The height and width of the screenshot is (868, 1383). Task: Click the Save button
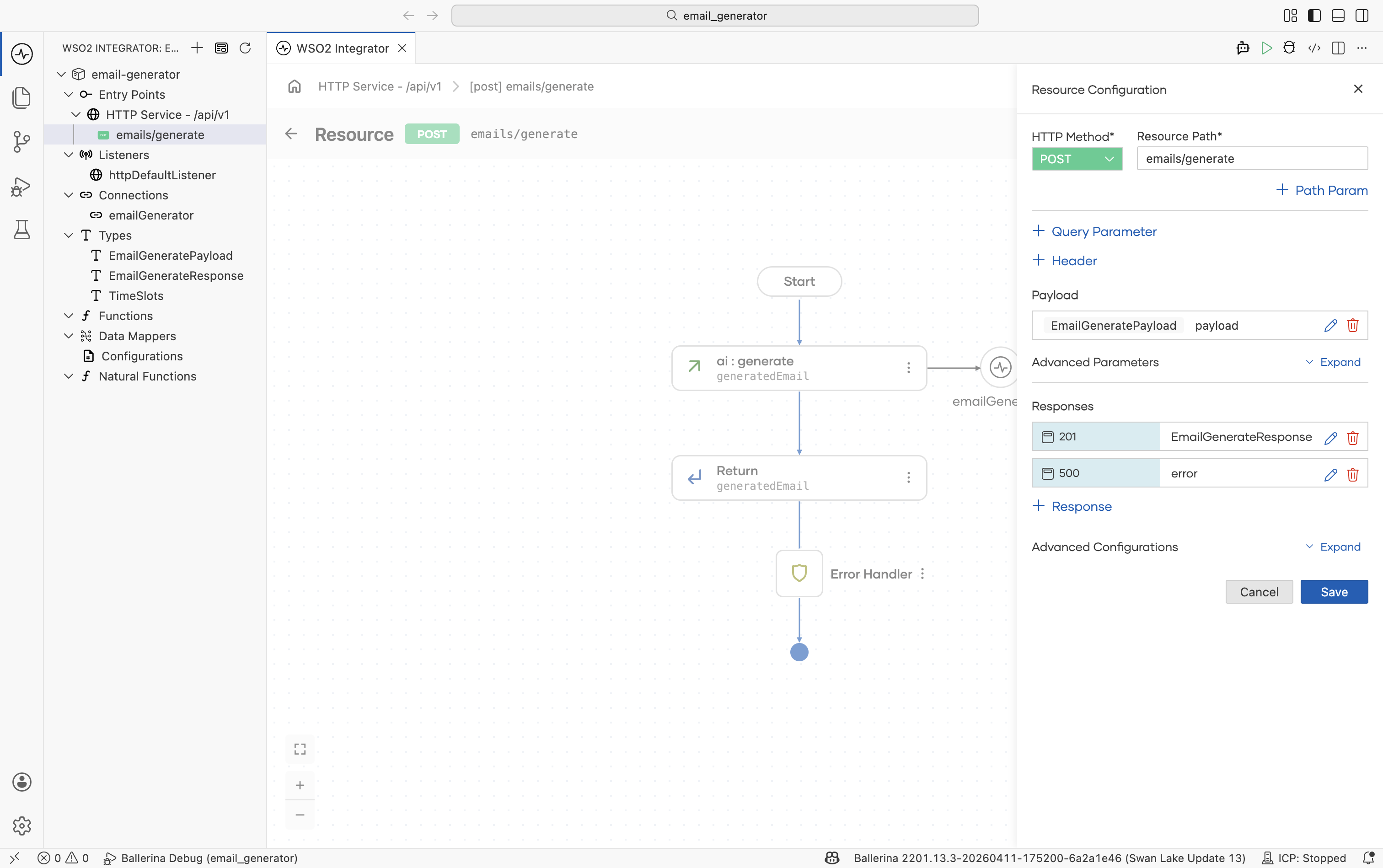[x=1334, y=592]
